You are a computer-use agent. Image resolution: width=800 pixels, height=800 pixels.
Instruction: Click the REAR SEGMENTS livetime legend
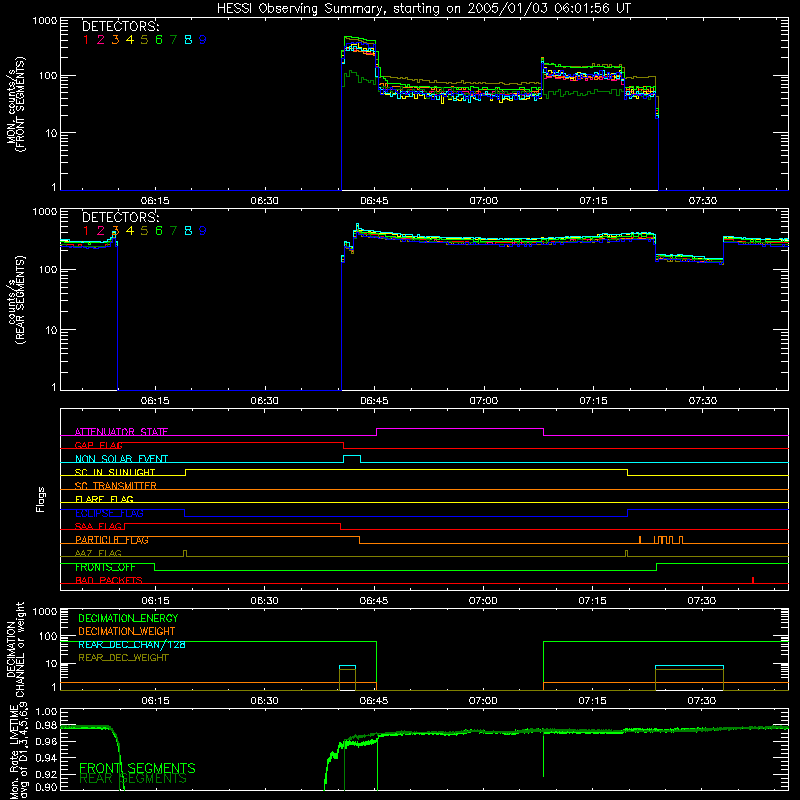point(133,779)
